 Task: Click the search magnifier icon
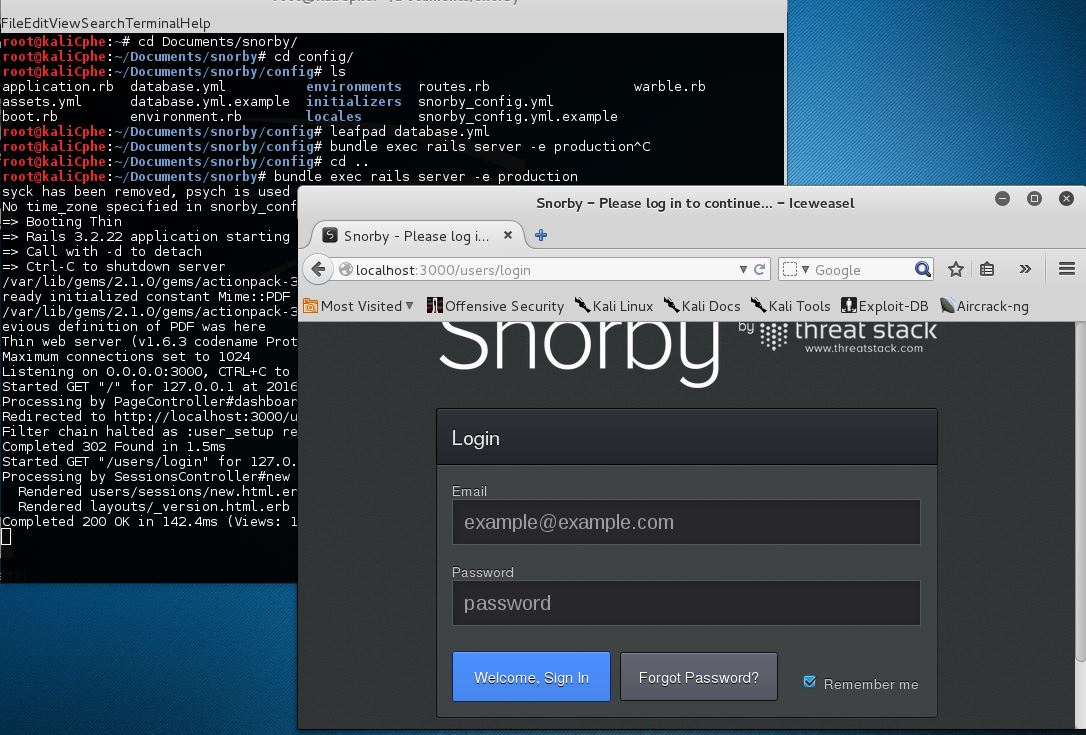tap(923, 269)
